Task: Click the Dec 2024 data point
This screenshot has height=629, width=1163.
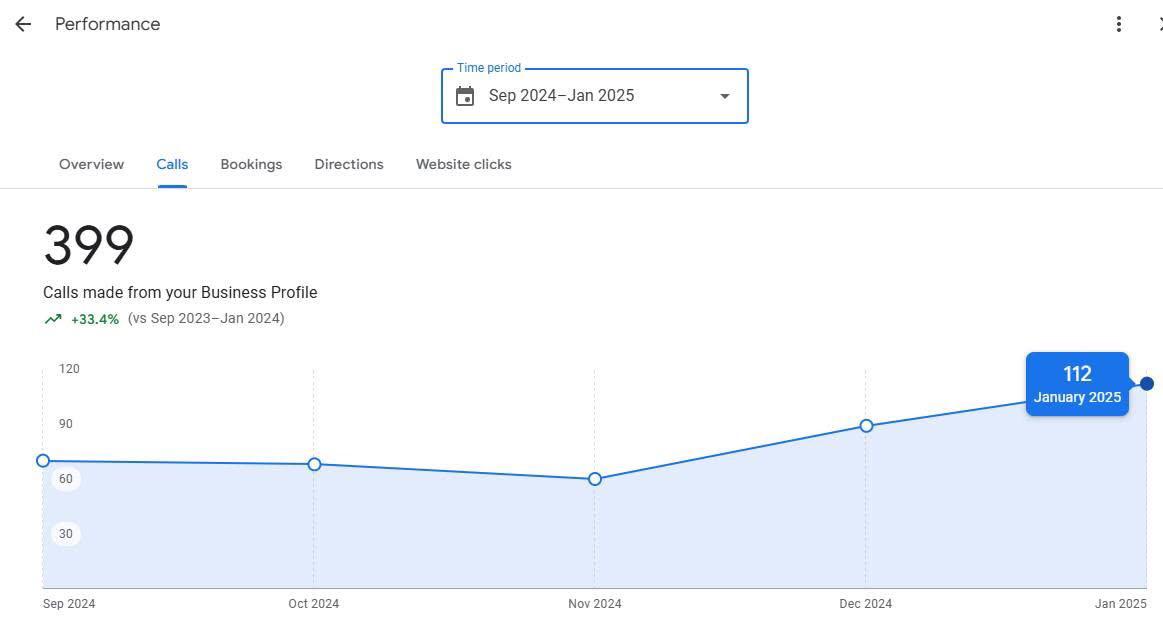Action: tap(866, 426)
